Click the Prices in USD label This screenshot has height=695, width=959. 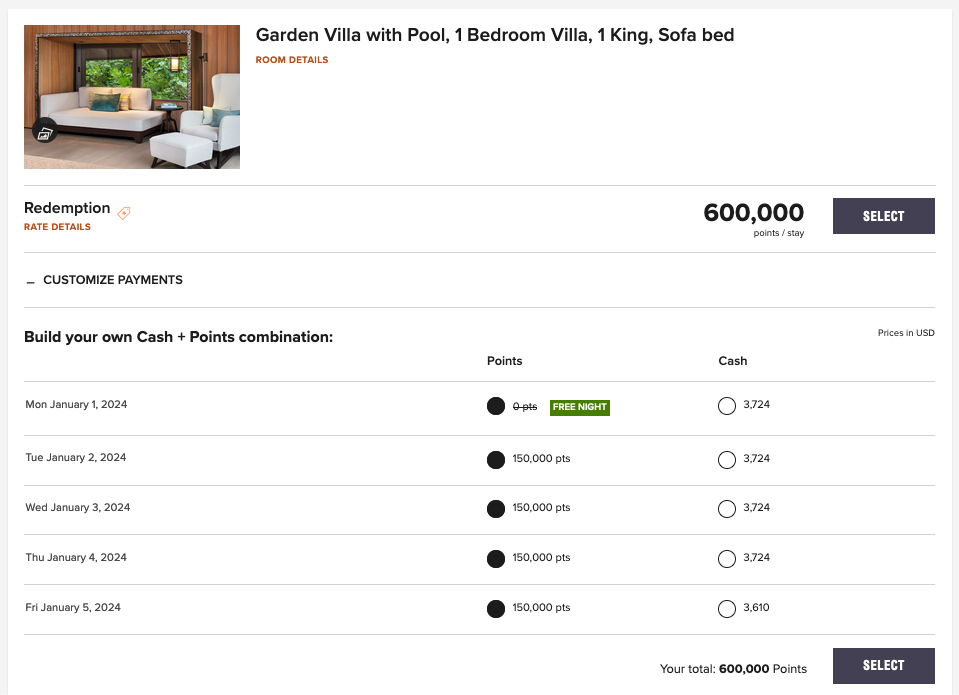tap(906, 332)
